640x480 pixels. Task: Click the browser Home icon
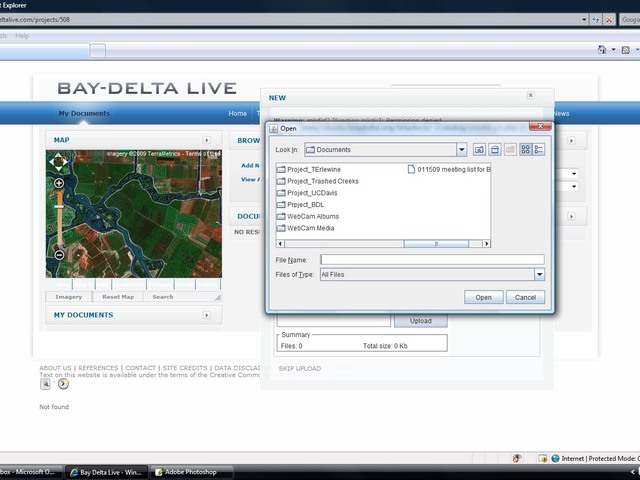tap(602, 50)
